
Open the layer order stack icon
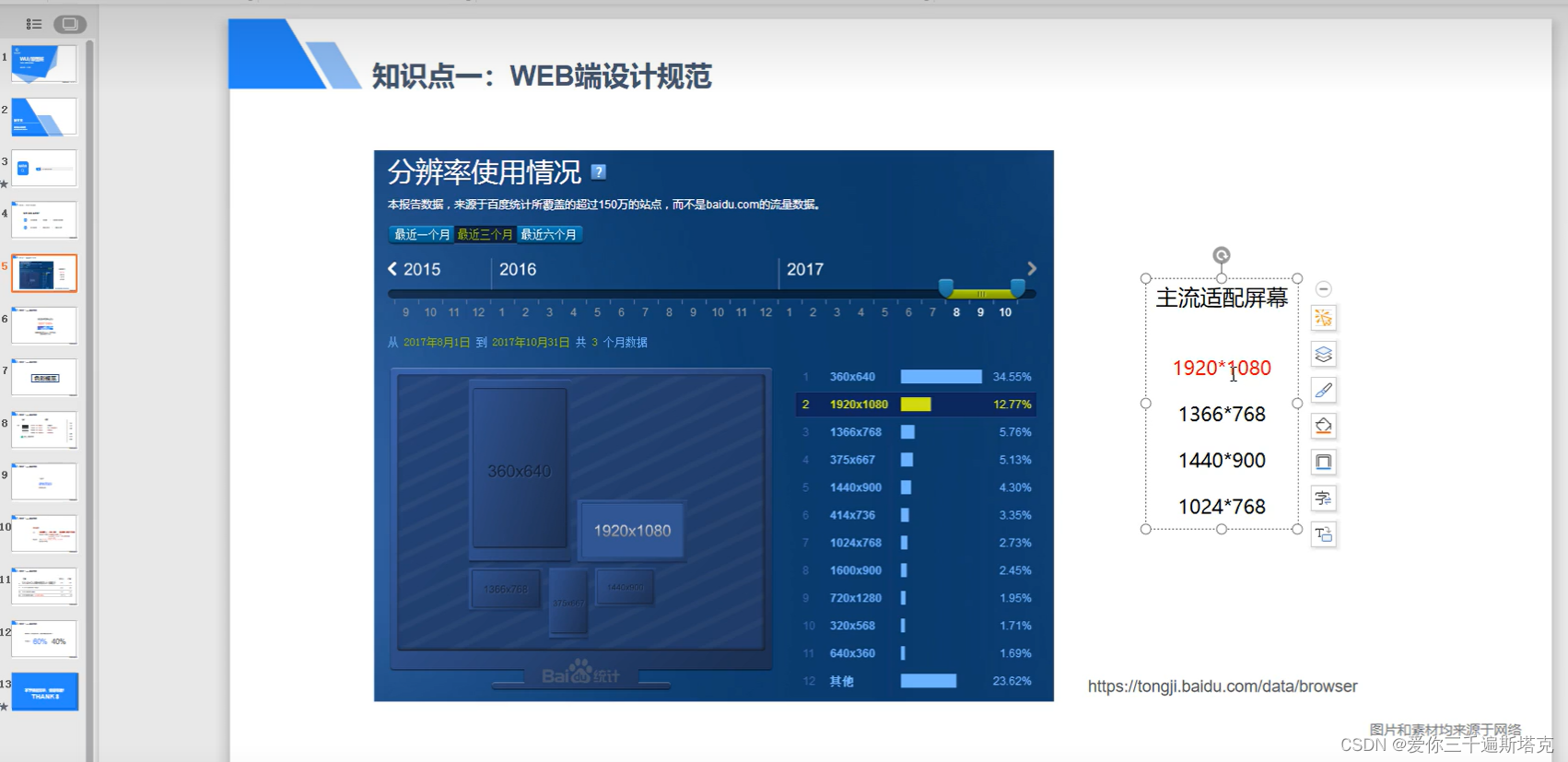pyautogui.click(x=1323, y=354)
